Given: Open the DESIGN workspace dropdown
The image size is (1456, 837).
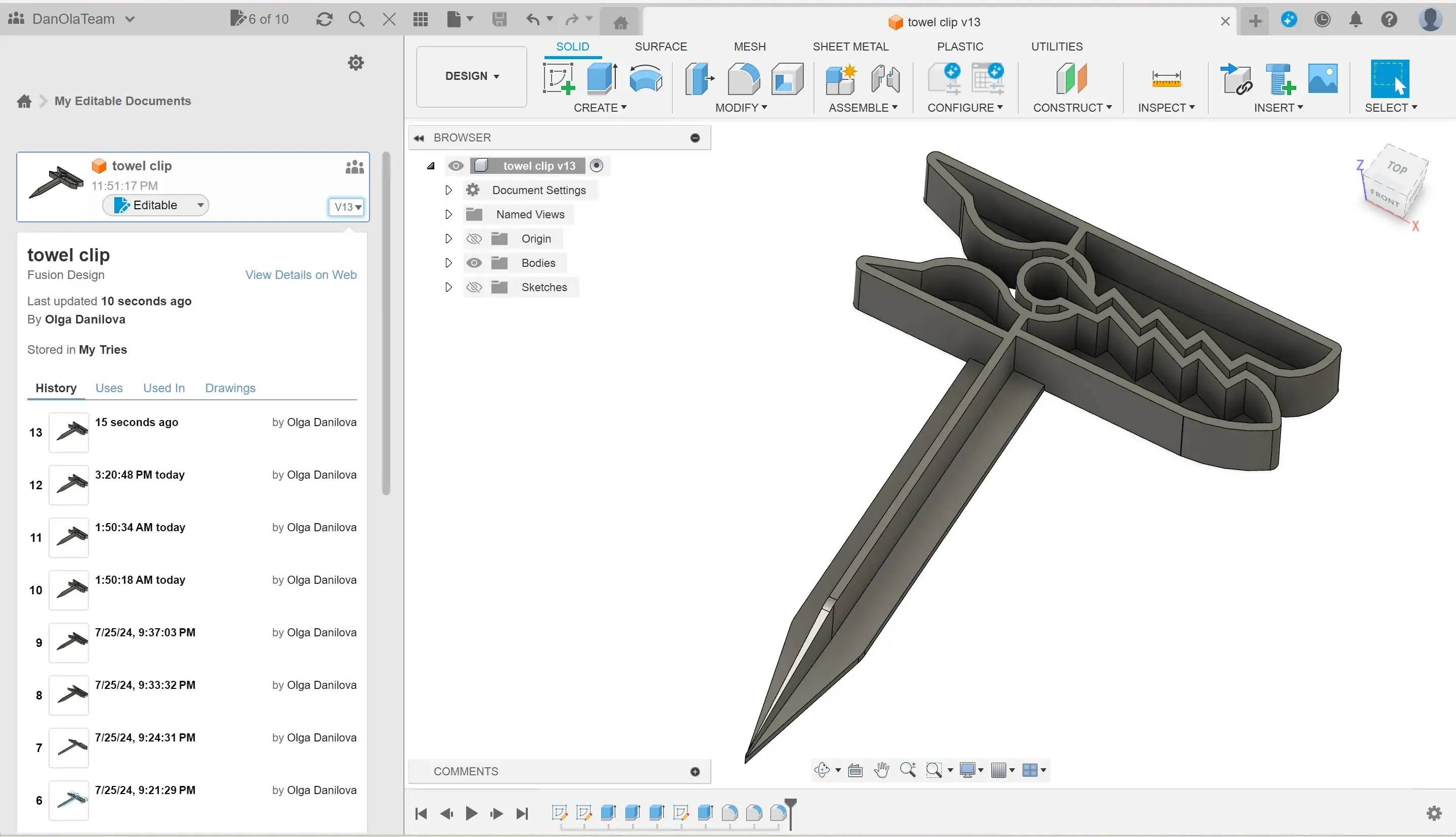Looking at the screenshot, I should (471, 76).
